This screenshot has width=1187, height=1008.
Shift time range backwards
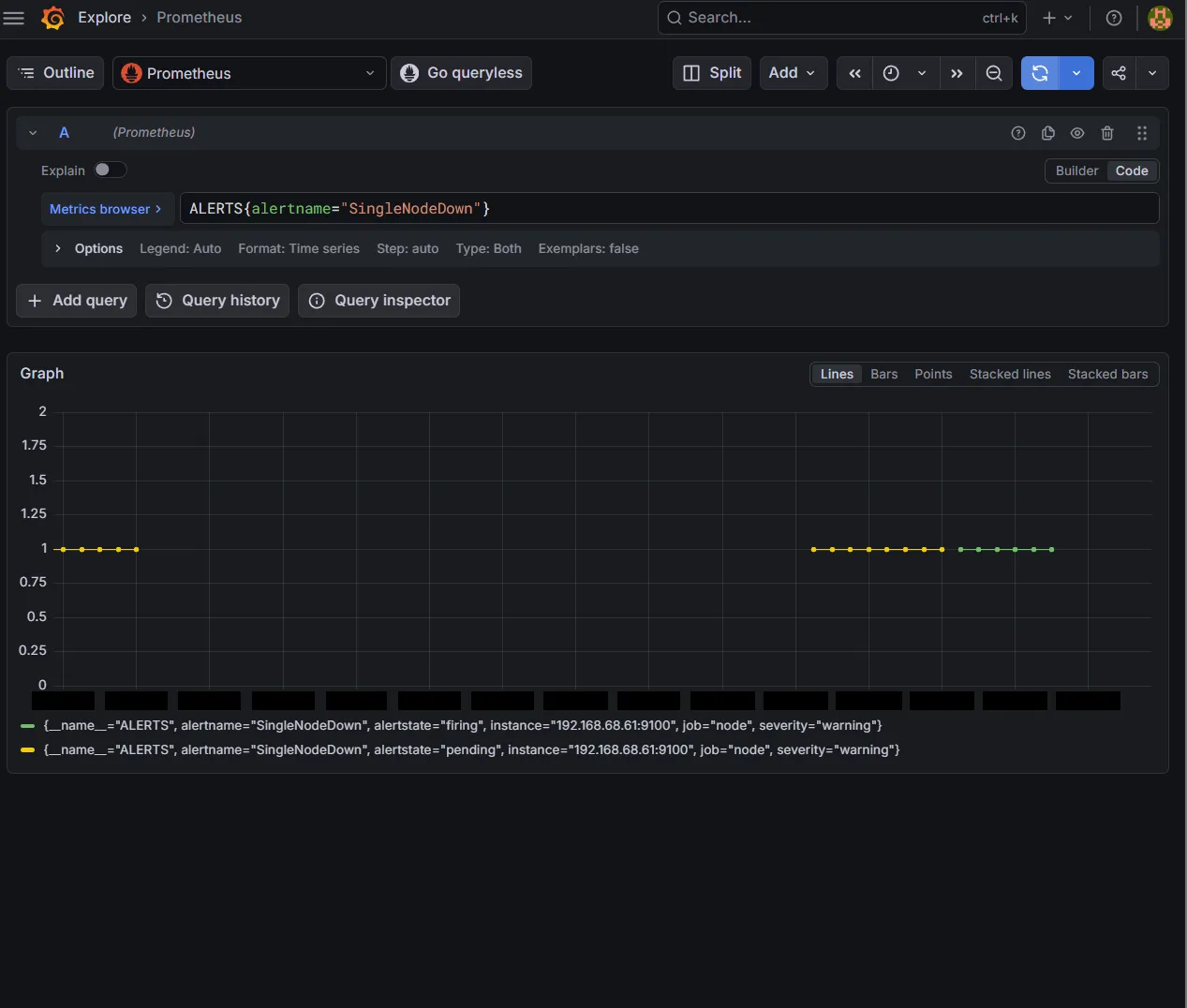854,73
